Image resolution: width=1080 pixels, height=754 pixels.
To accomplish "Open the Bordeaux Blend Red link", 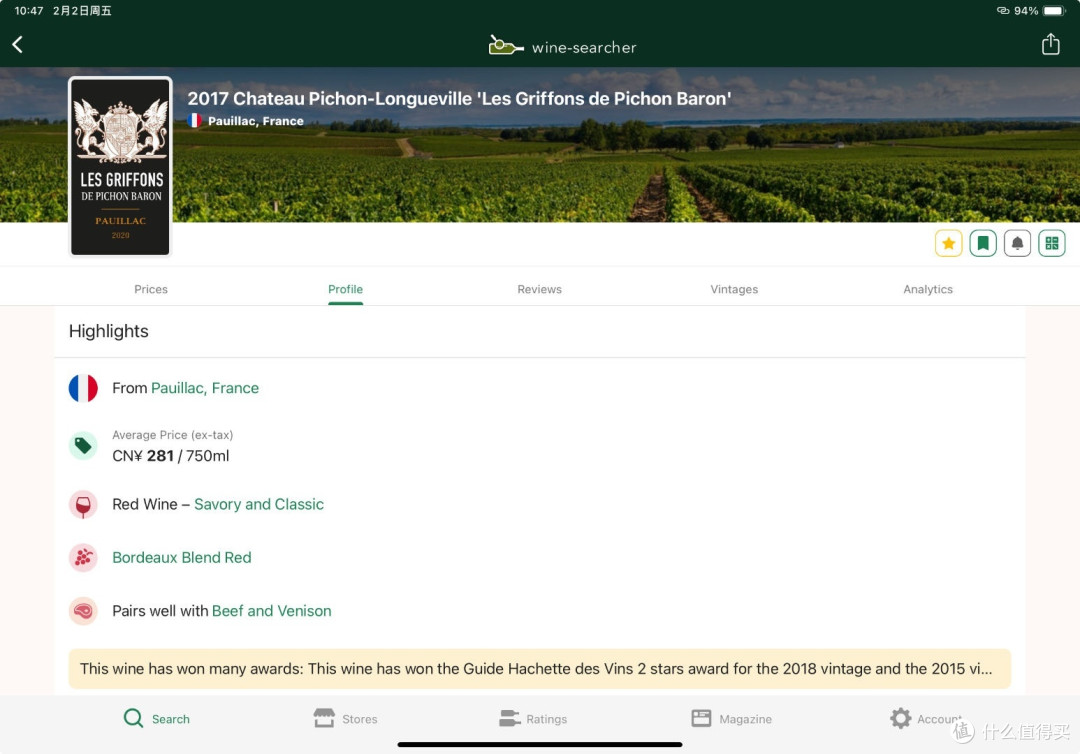I will coord(182,558).
